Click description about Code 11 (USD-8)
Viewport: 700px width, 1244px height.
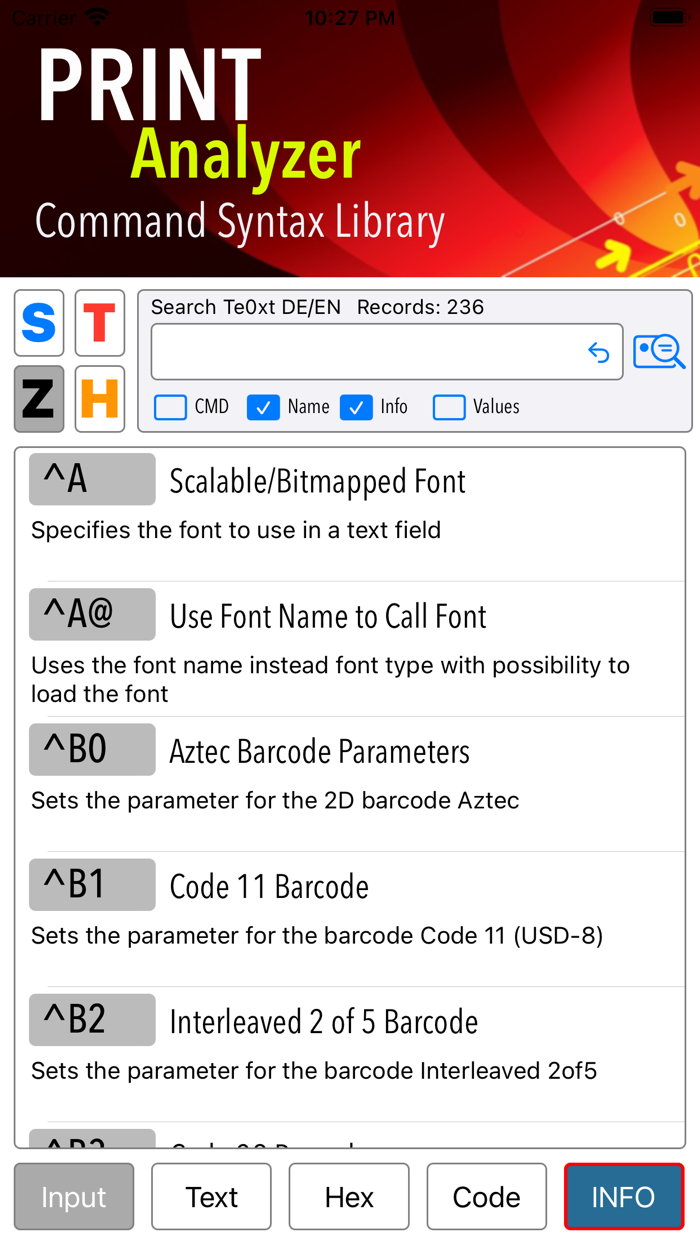(317, 936)
